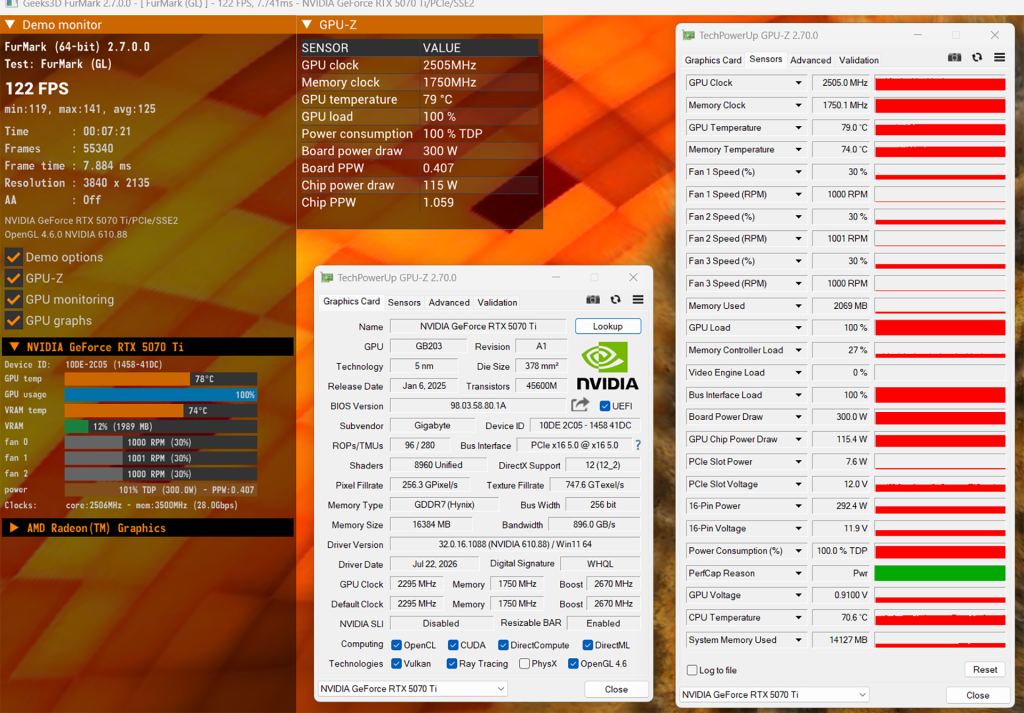The height and width of the screenshot is (713, 1024).
Task: Toggle the Vulkan checkbox
Action: click(x=396, y=663)
